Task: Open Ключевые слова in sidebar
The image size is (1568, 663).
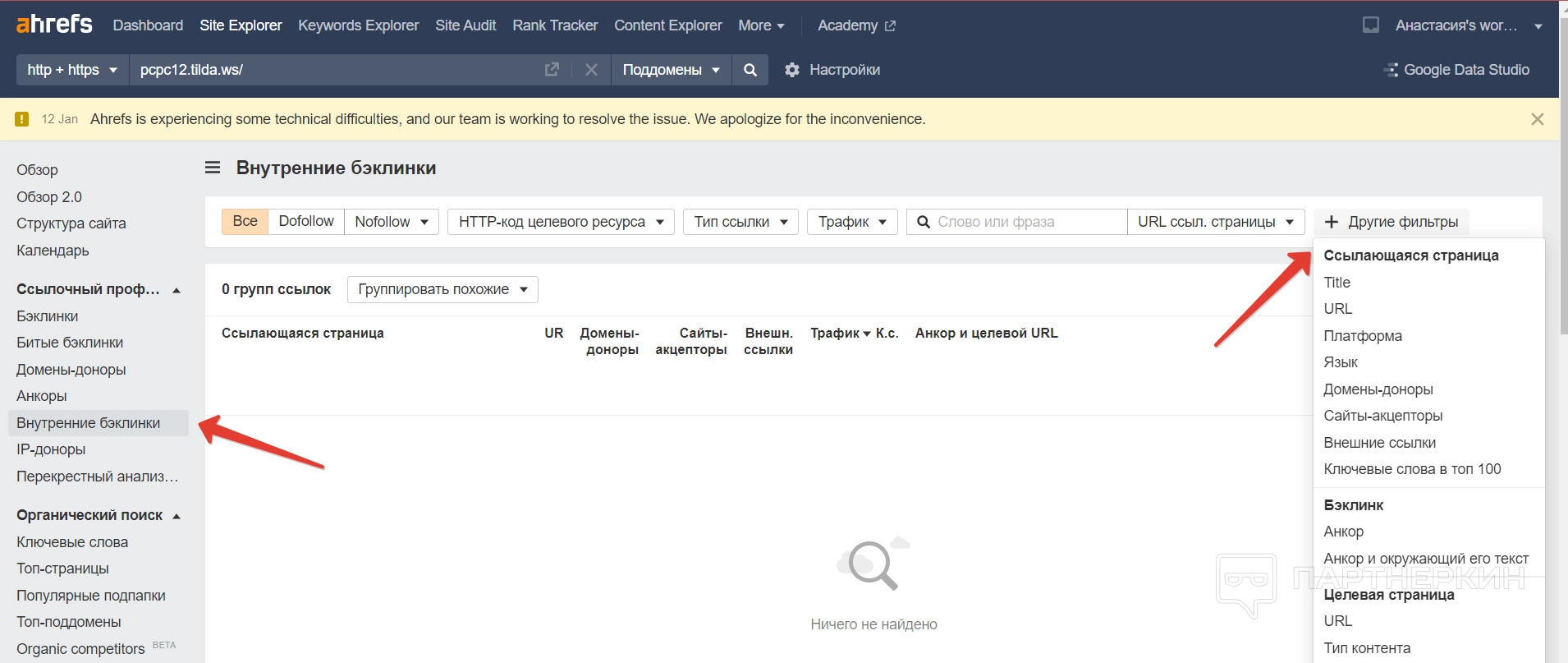Action: coord(72,542)
